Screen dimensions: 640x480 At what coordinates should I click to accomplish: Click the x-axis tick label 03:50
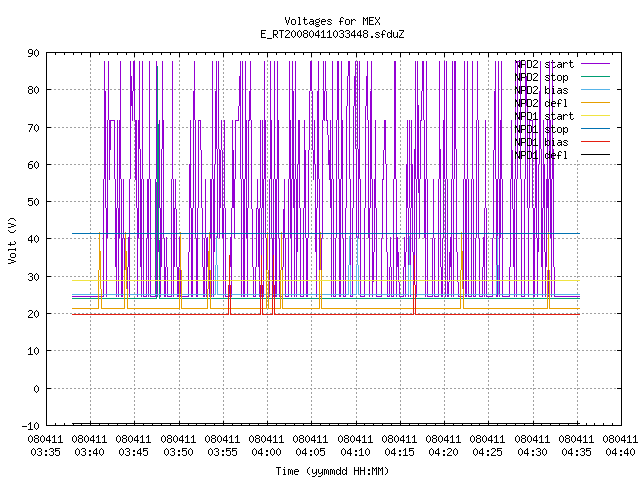[178, 452]
